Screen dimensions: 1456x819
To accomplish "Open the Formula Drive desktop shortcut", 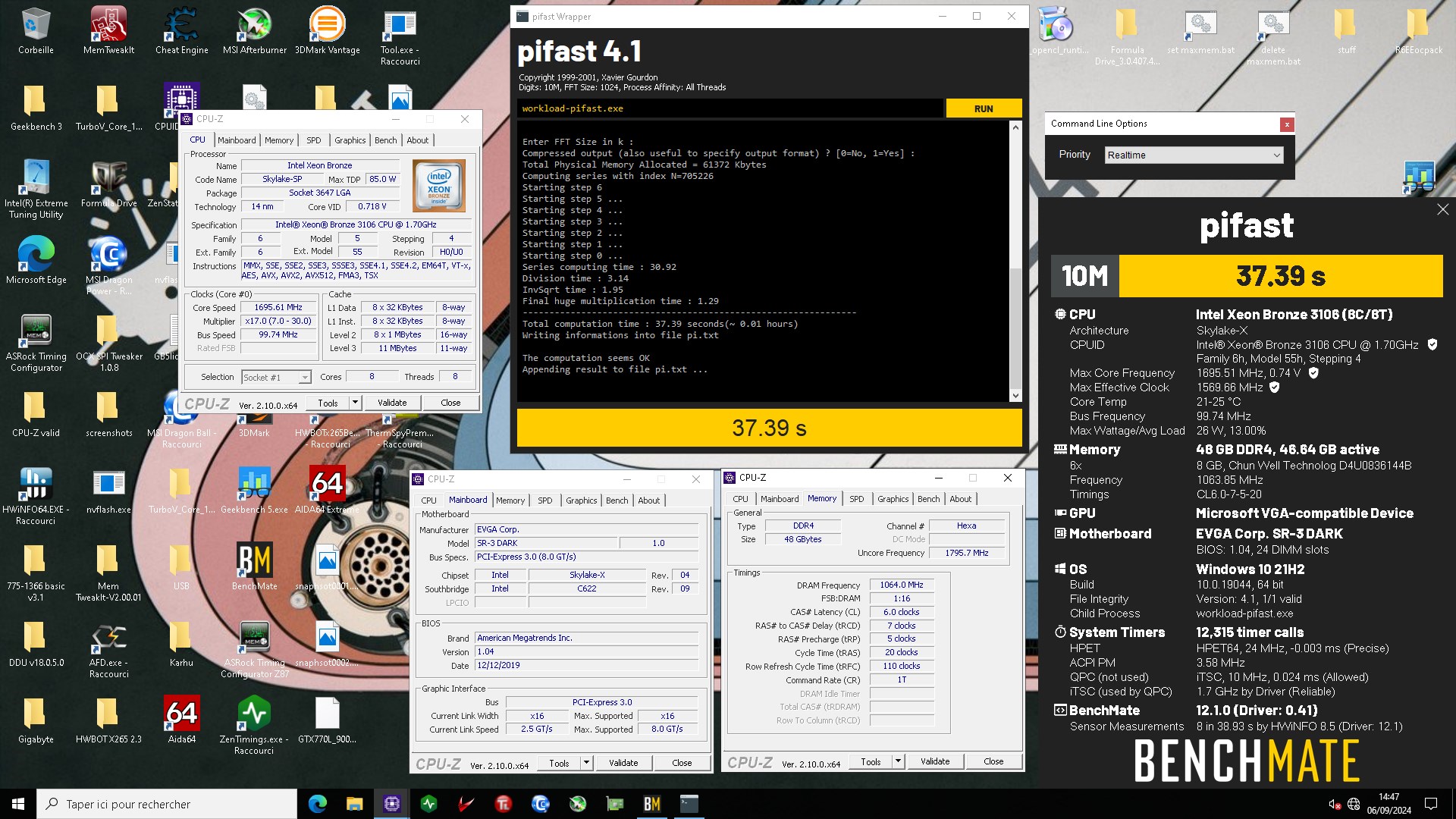I will 108,184.
